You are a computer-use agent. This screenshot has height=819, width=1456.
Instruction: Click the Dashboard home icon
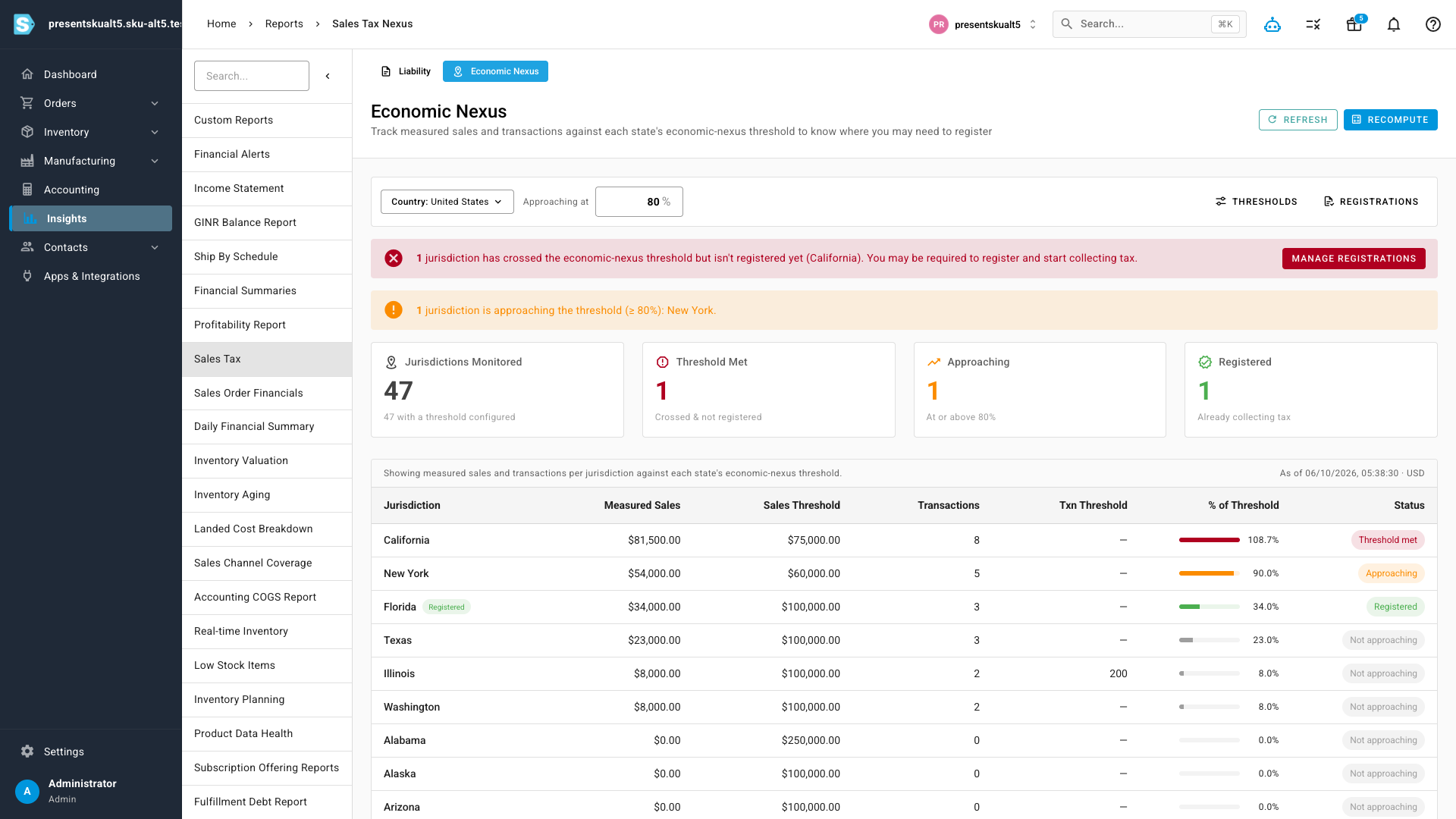(27, 74)
